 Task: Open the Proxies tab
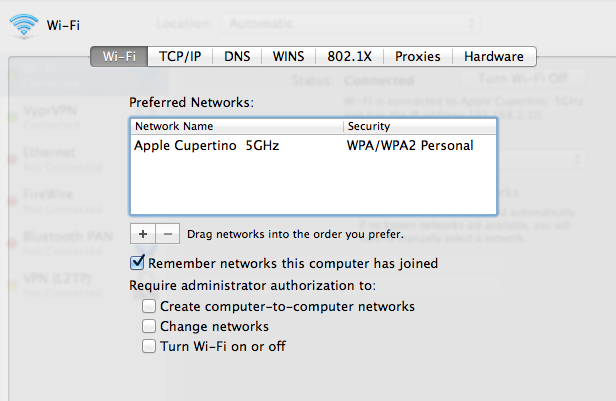click(417, 57)
